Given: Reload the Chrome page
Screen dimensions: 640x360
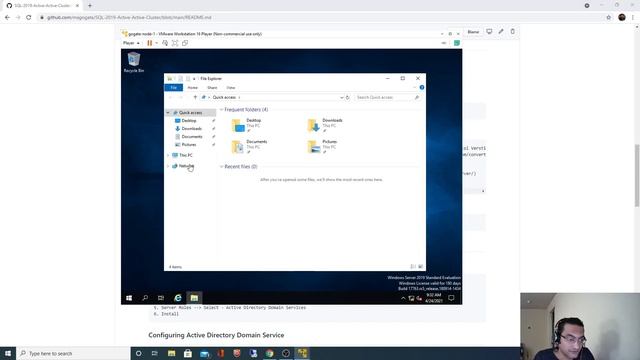Looking at the screenshot, I should click(x=29, y=18).
